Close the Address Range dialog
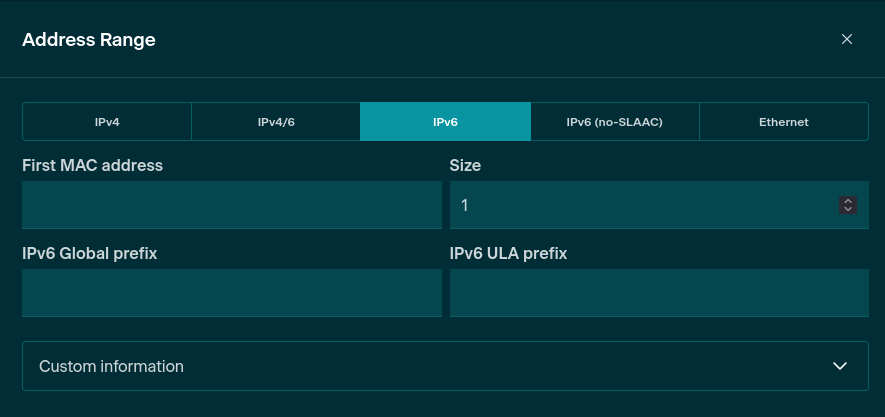The width and height of the screenshot is (885, 417). [847, 39]
